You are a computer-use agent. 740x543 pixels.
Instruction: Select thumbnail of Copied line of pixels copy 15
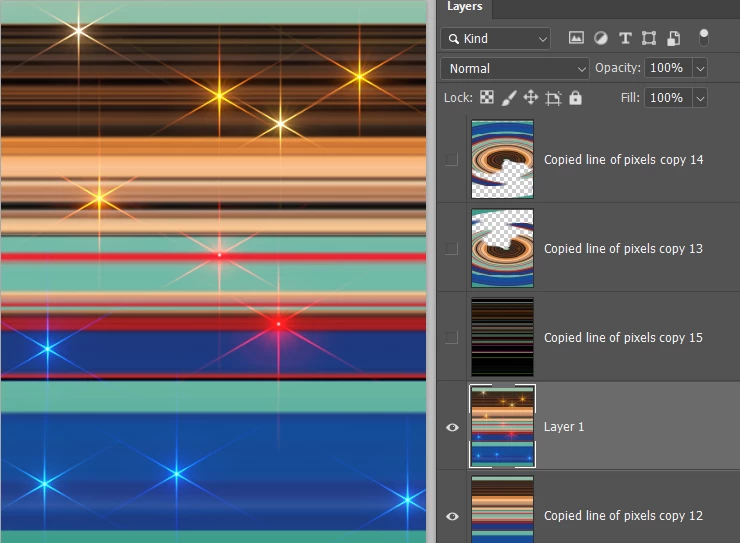[x=502, y=337]
